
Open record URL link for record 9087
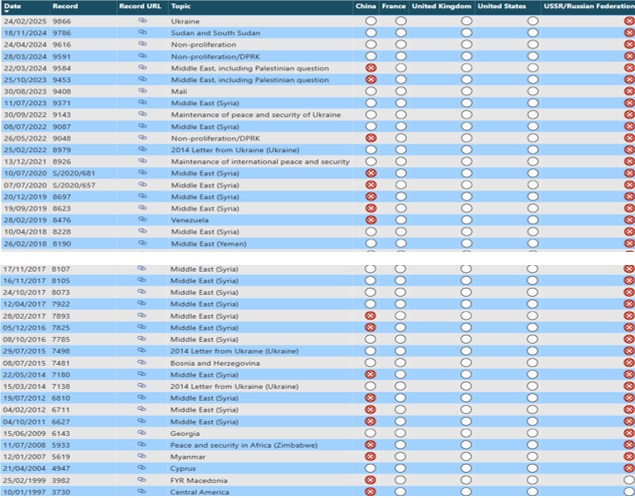pos(142,126)
